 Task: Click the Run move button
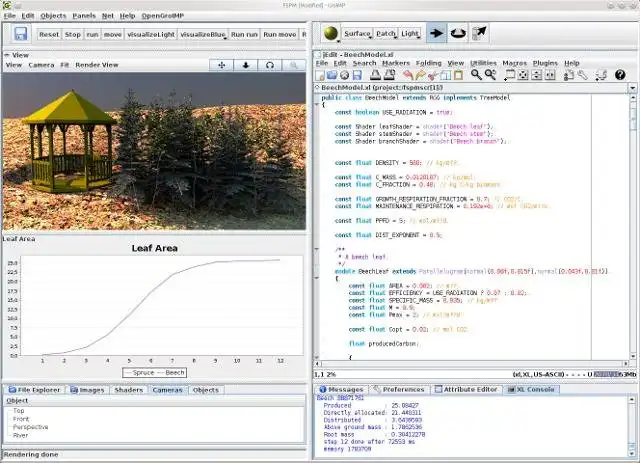280,35
